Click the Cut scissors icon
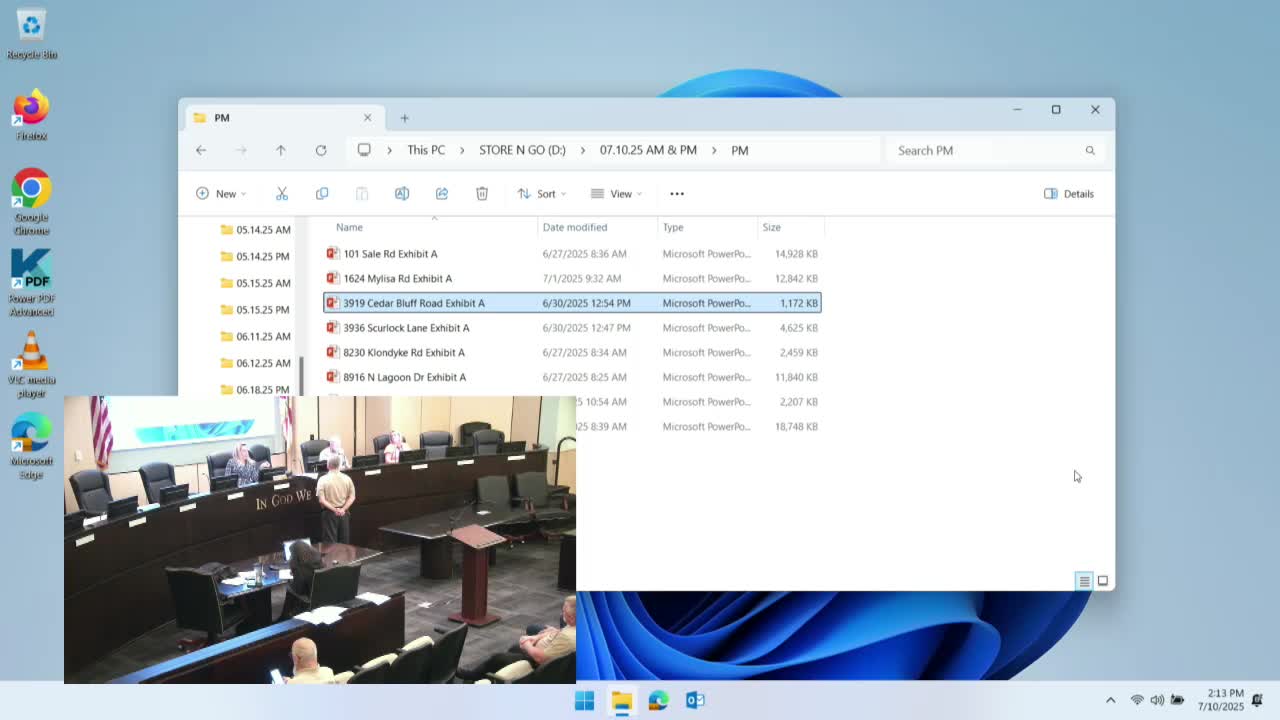Image resolution: width=1280 pixels, height=720 pixels. point(282,193)
